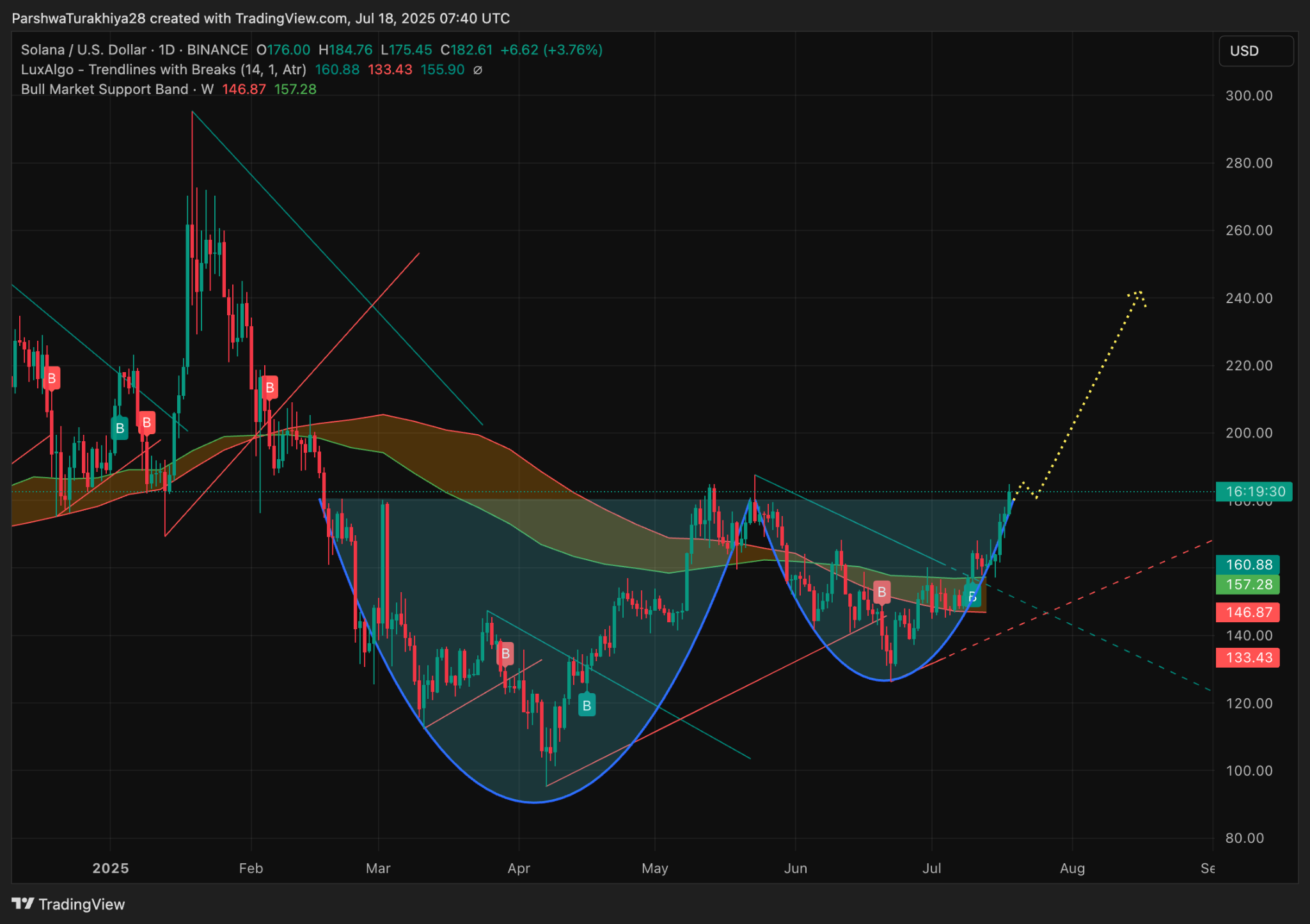
Task: Click the green B marker near 200 level
Action: click(x=120, y=428)
